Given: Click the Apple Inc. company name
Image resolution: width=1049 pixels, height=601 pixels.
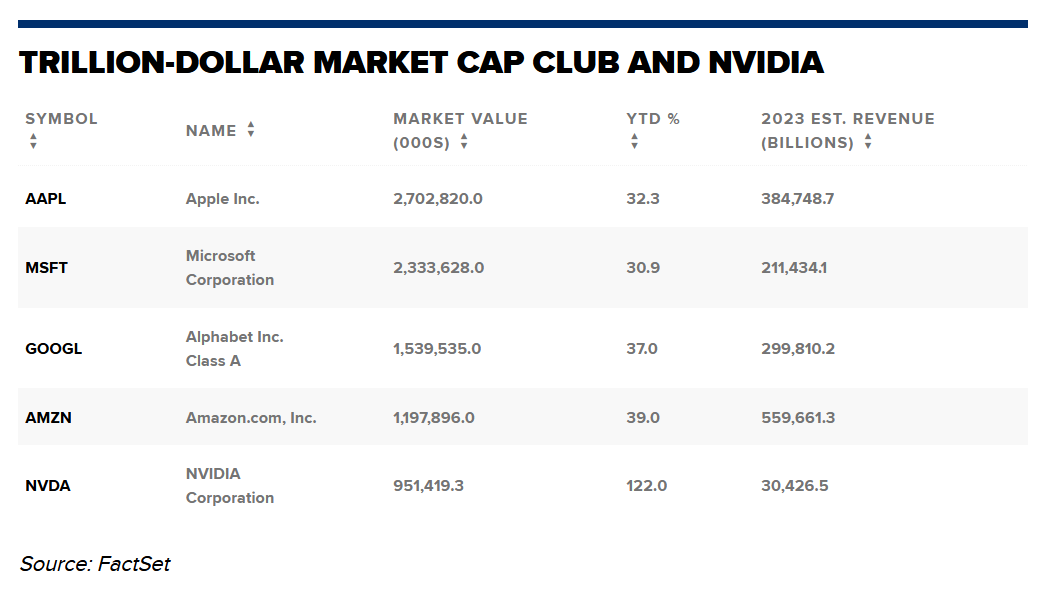Looking at the screenshot, I should point(222,198).
